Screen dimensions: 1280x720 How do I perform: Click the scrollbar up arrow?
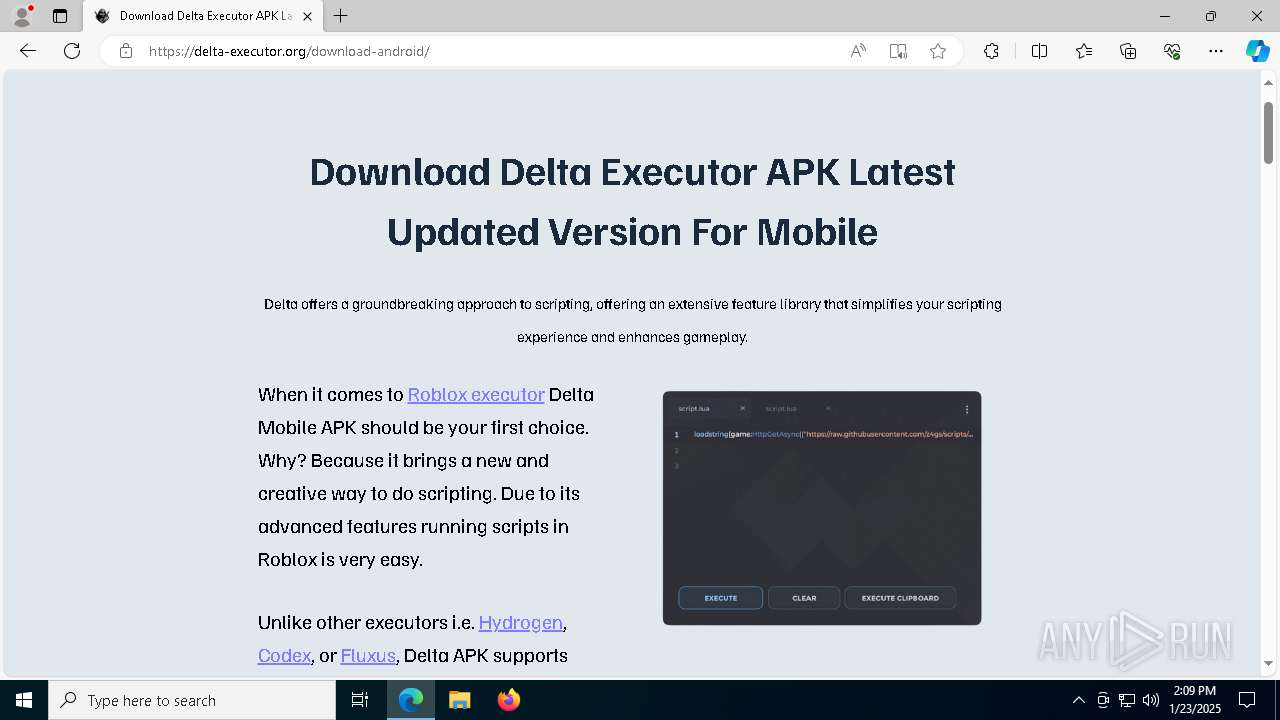tap(1268, 83)
